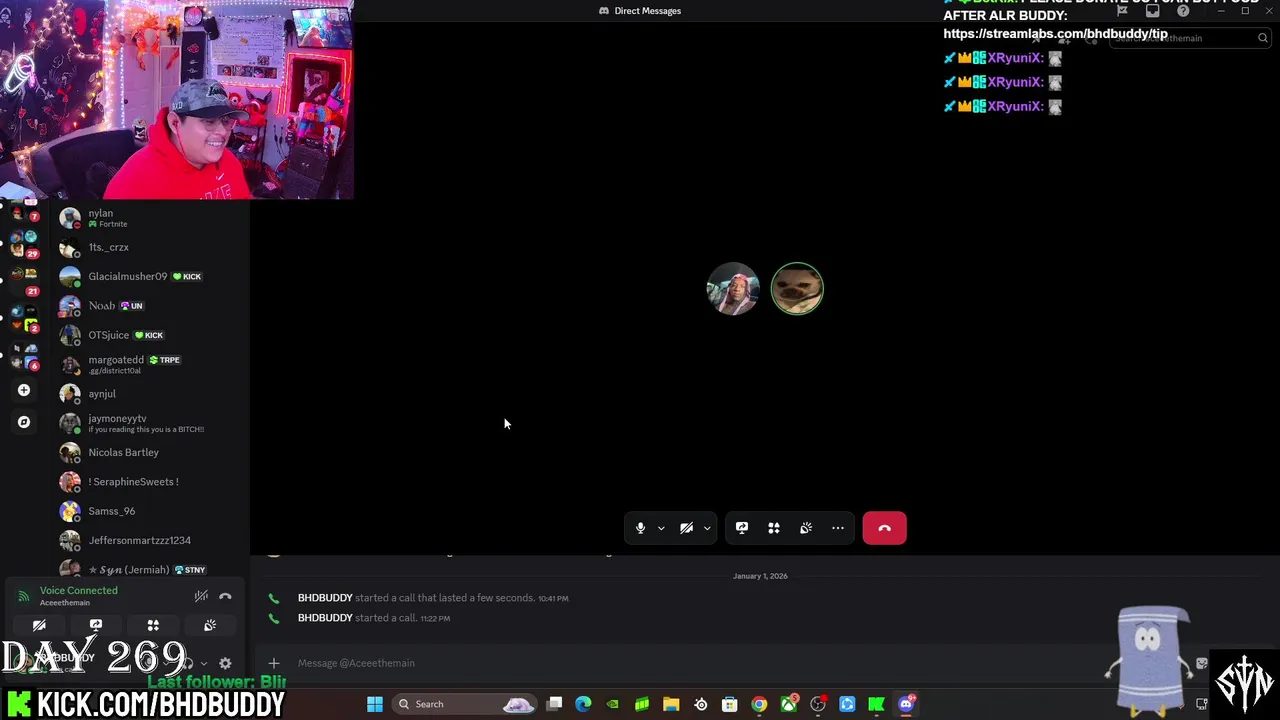
Task: Open attachment plus button beside message box
Action: click(274, 663)
